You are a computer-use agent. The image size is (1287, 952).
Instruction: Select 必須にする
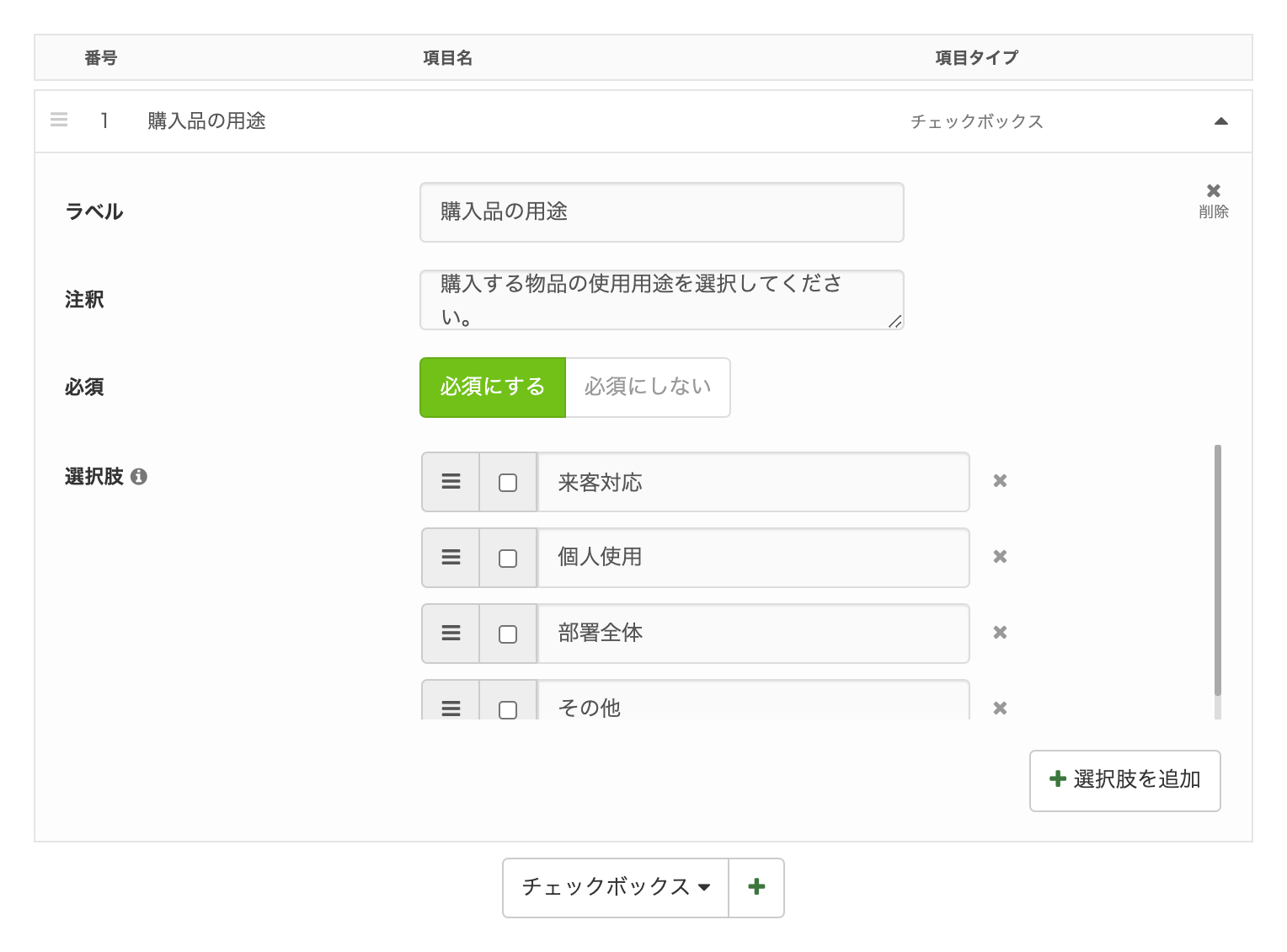point(493,388)
